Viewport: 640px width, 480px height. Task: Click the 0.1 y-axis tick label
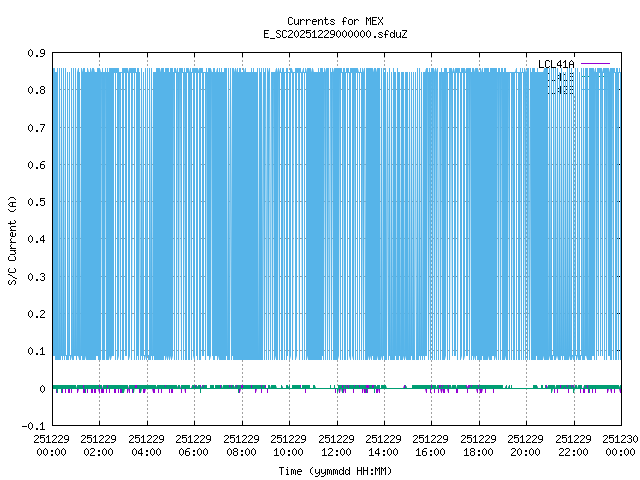pyautogui.click(x=36, y=352)
